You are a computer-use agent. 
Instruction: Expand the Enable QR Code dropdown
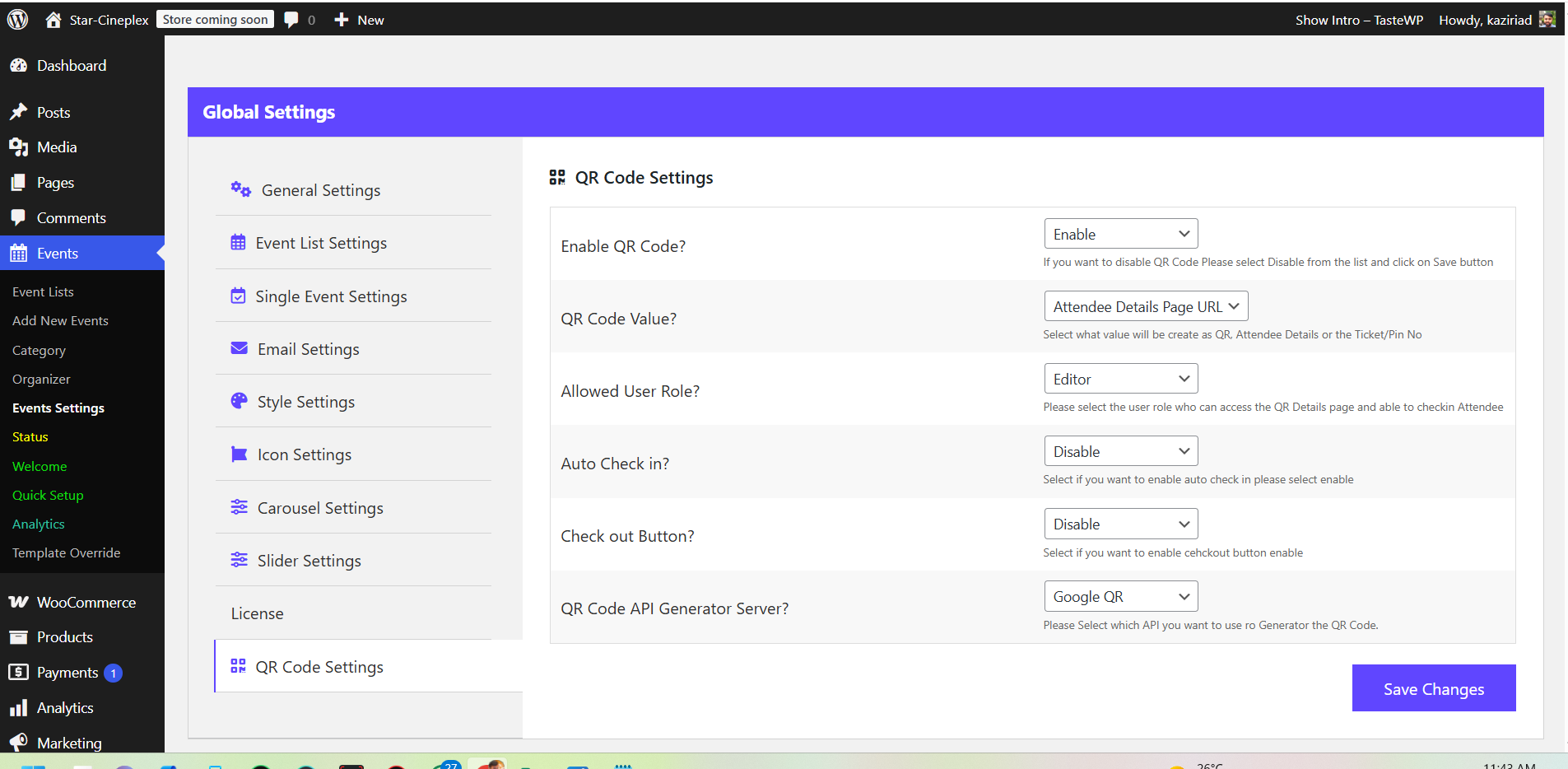pos(1120,234)
